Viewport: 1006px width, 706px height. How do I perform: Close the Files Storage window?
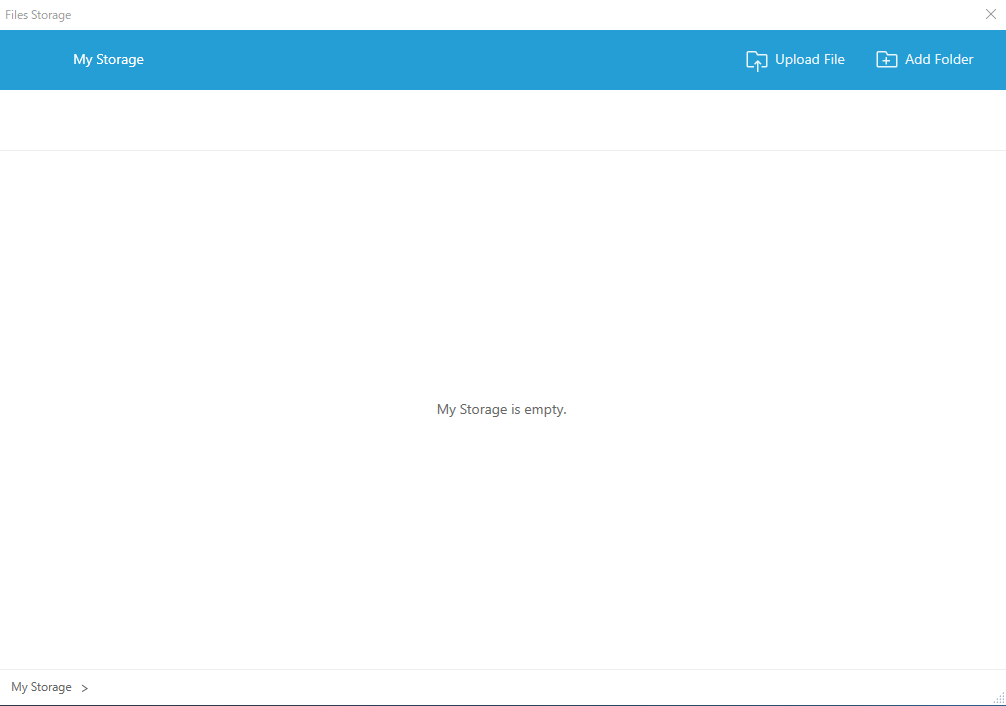pyautogui.click(x=991, y=14)
